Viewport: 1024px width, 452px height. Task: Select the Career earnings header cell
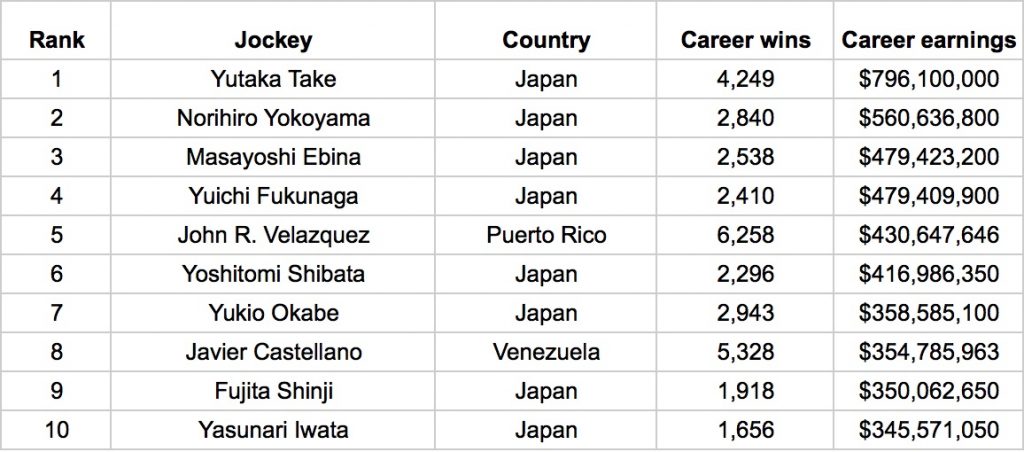(929, 40)
